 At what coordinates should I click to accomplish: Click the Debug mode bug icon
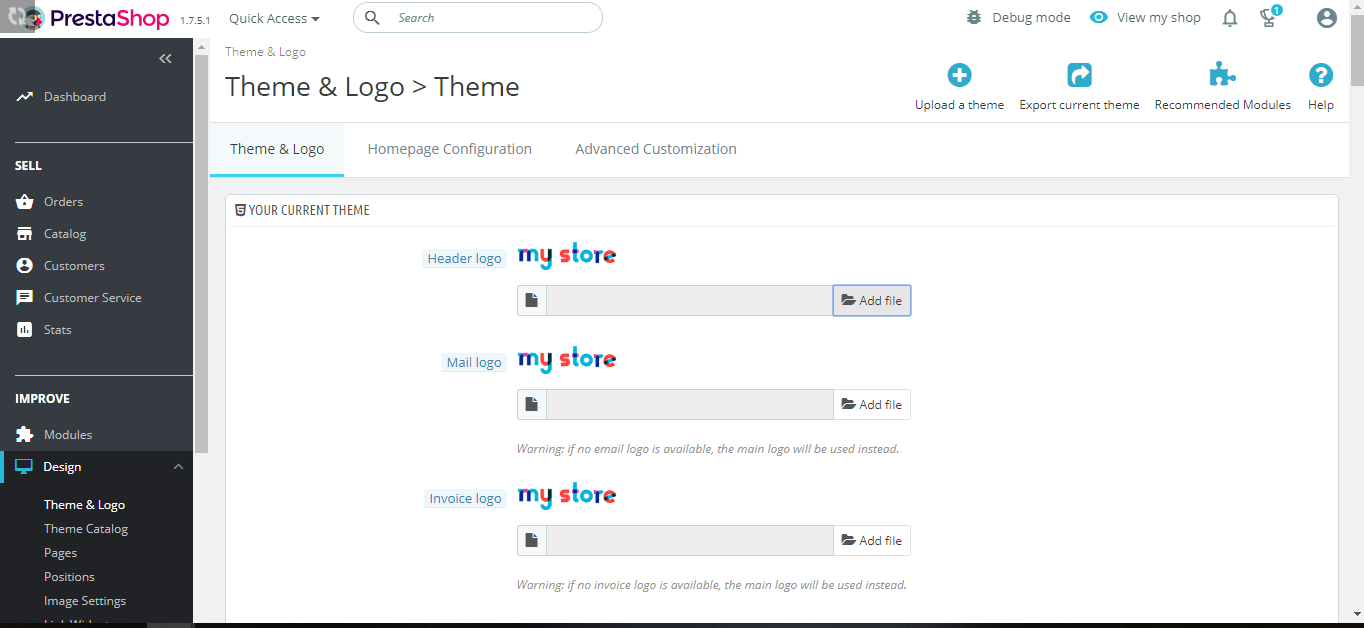coord(974,17)
